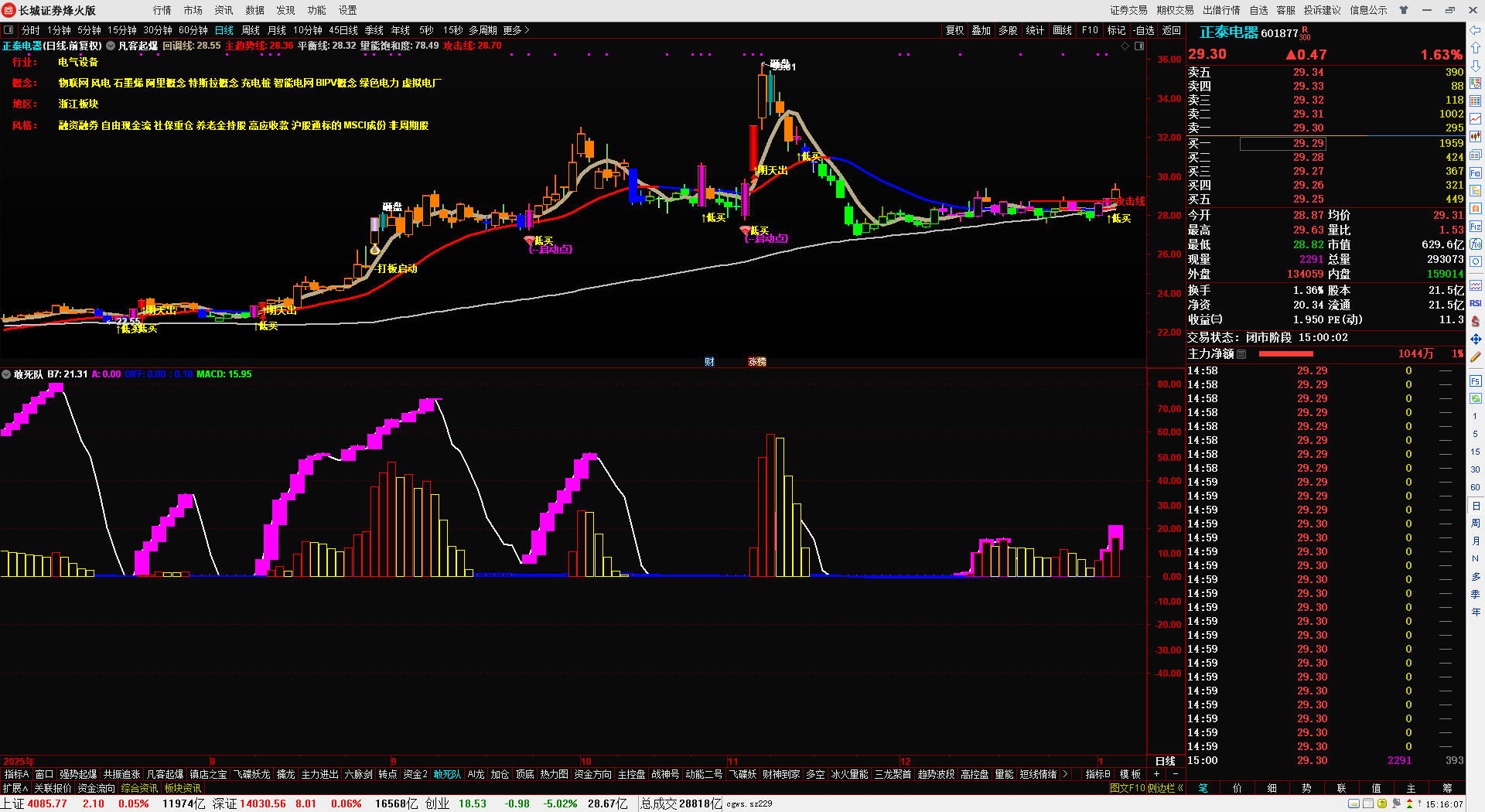The image size is (1485, 812).
Task: Open the 资讯 menu
Action: point(224,10)
